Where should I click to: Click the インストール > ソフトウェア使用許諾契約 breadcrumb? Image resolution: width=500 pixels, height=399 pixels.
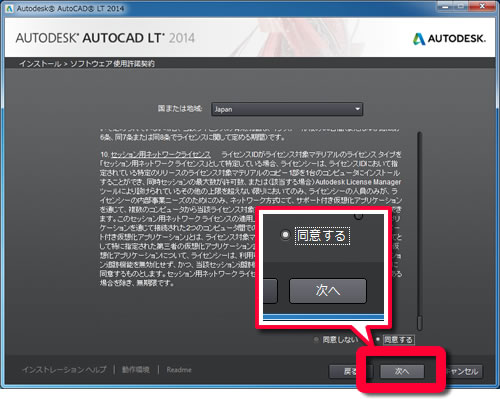87,63
